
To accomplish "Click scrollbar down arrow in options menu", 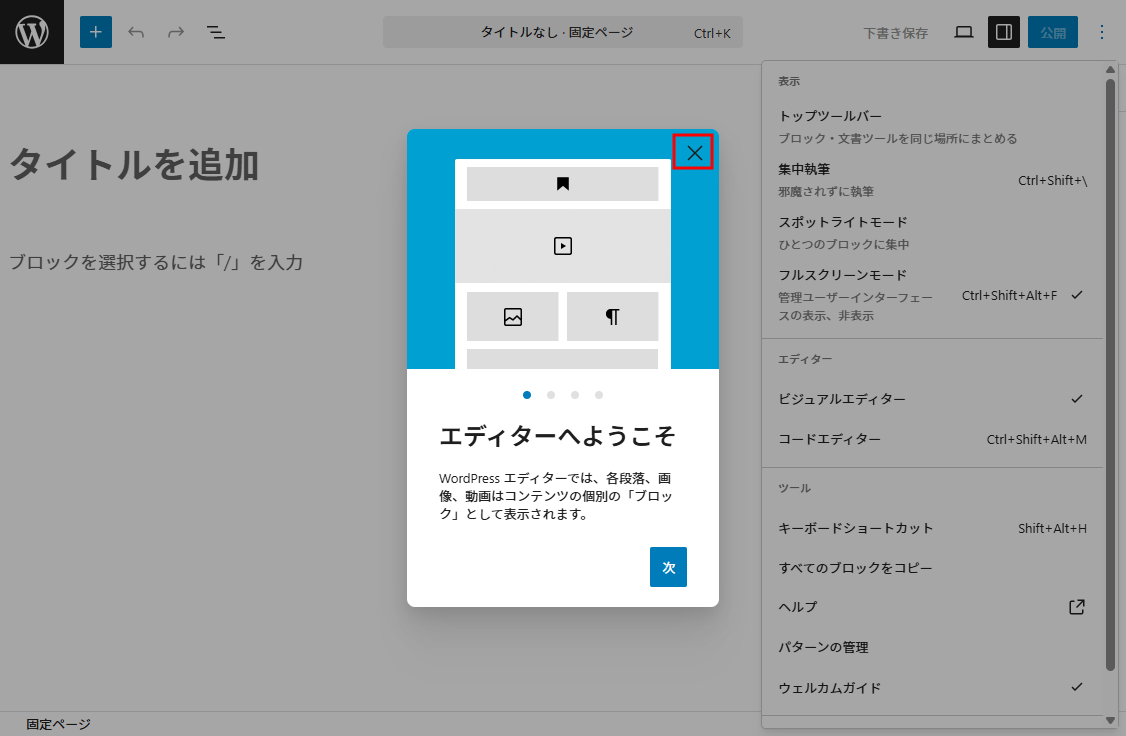I will point(1110,720).
